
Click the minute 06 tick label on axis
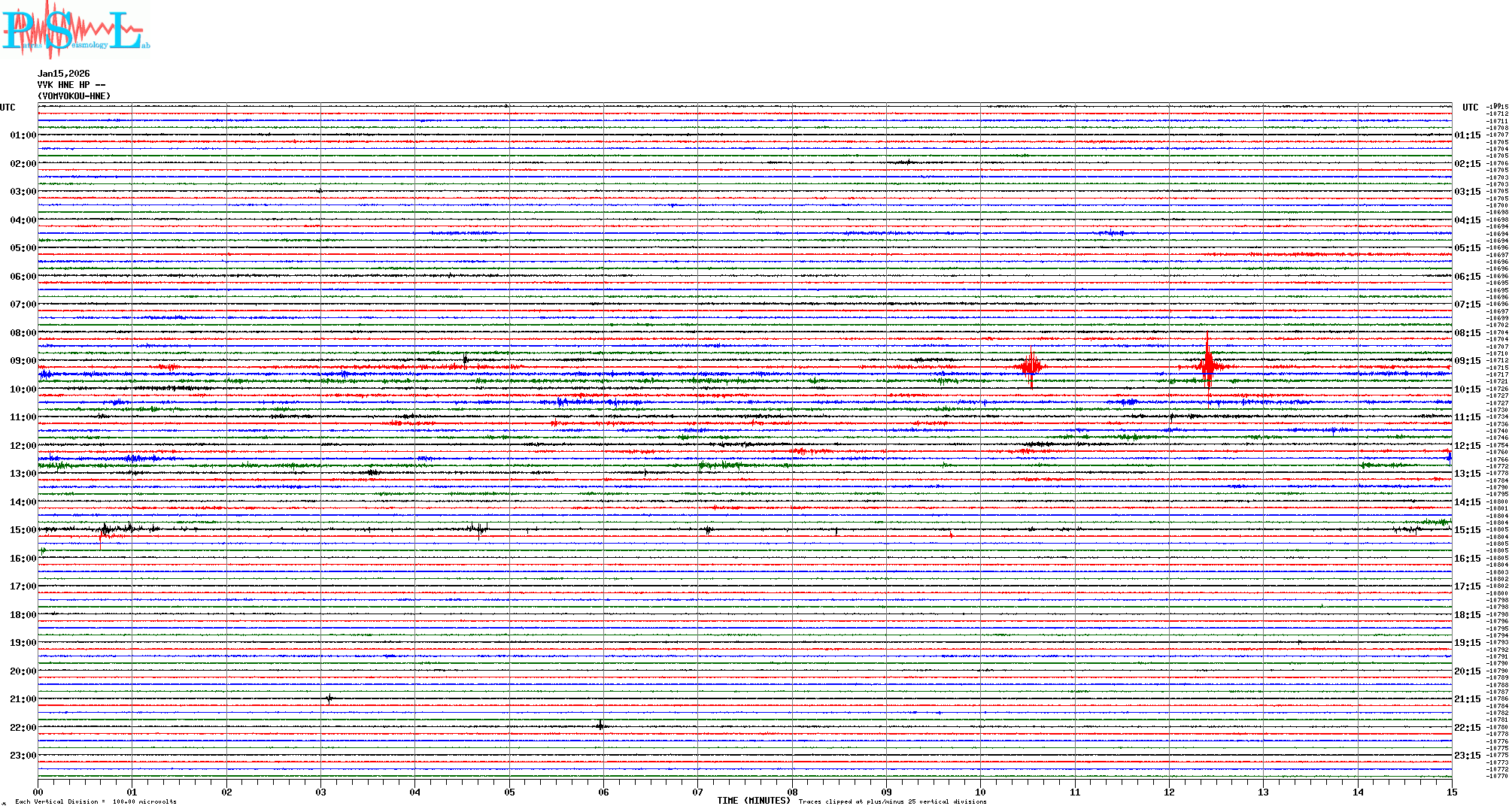click(603, 792)
